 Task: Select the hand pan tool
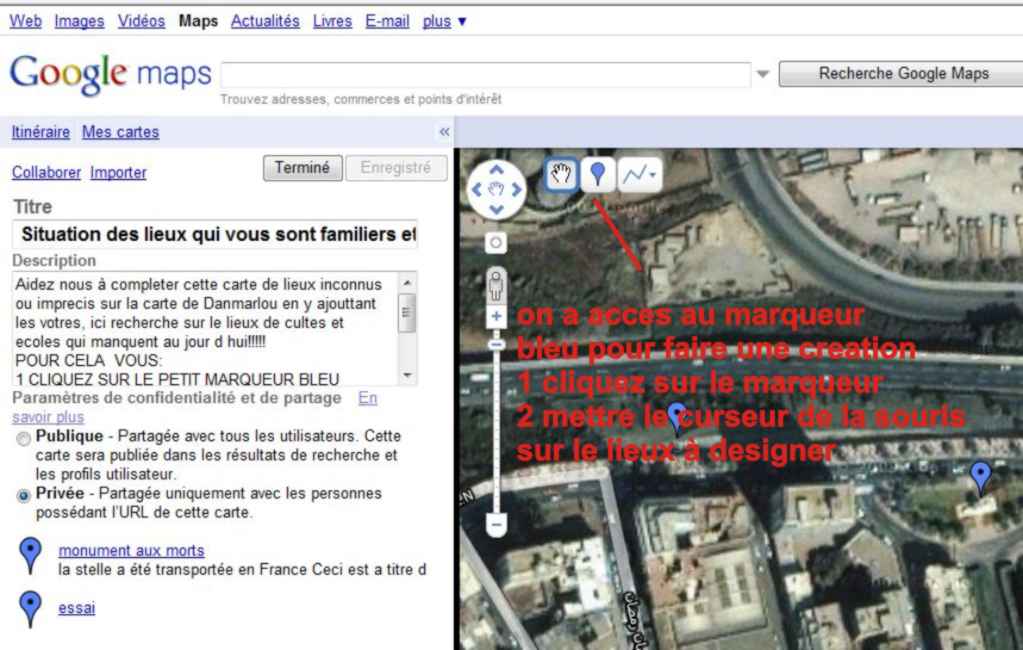[562, 175]
